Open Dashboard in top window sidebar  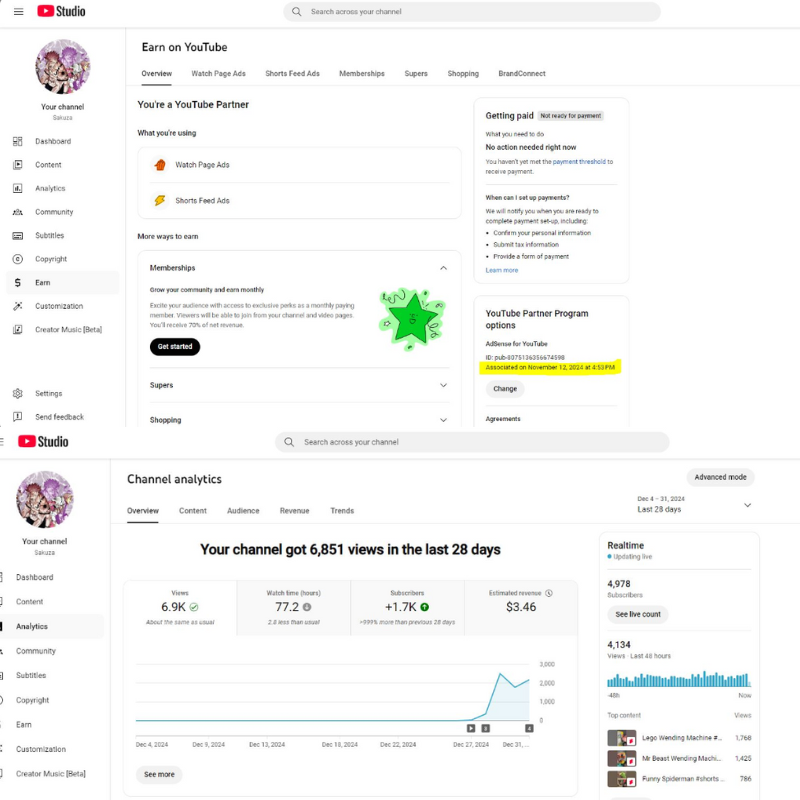pyautogui.click(x=53, y=141)
